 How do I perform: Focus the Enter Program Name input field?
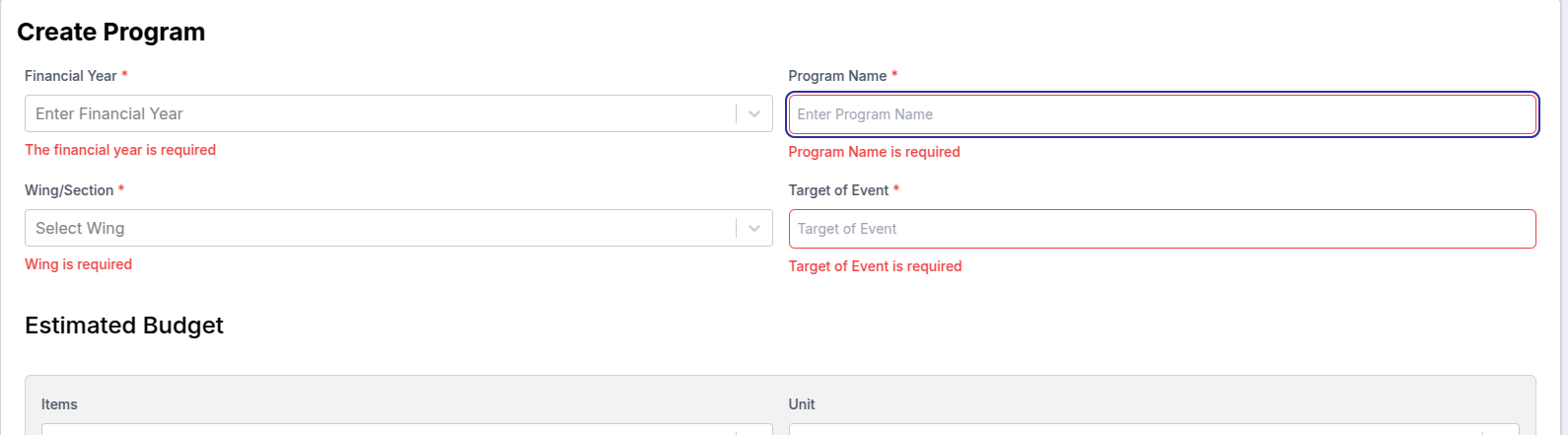(x=1162, y=114)
